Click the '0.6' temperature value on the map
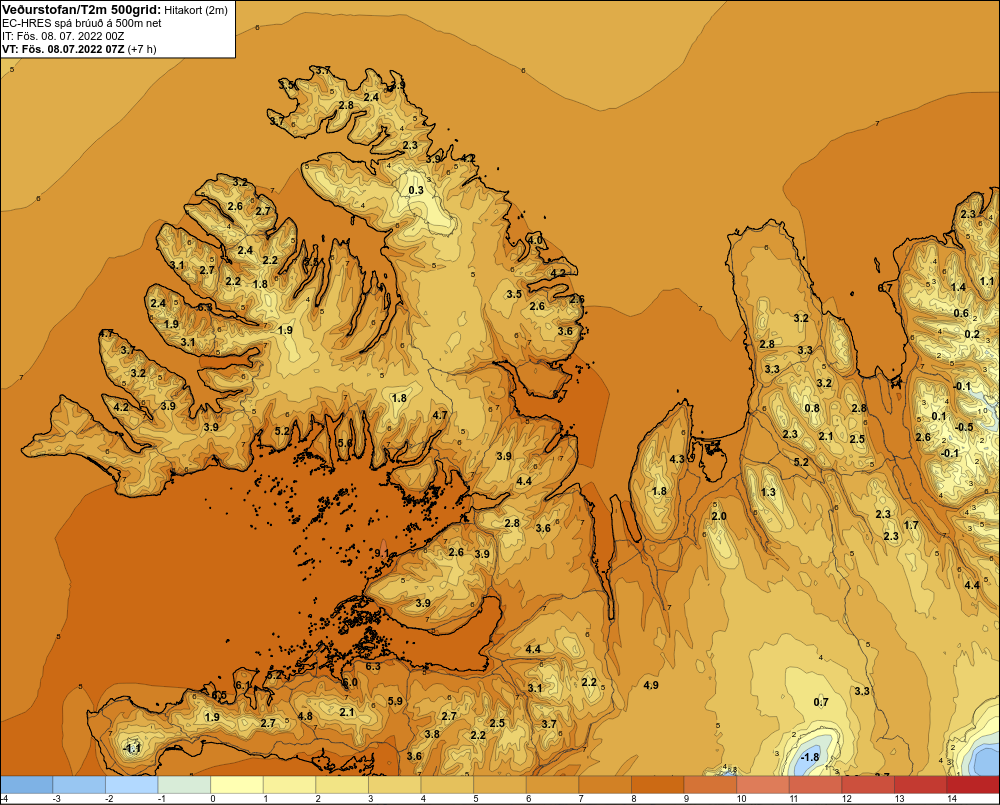The width and height of the screenshot is (1000, 805). pyautogui.click(x=961, y=313)
